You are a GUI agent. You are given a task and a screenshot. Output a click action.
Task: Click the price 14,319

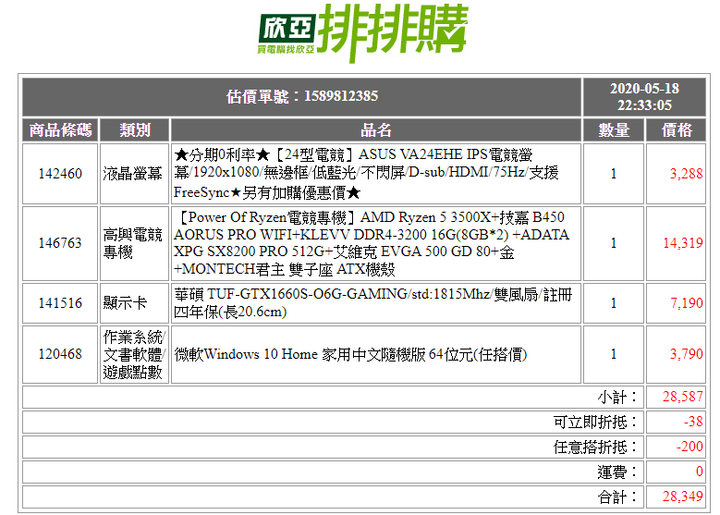pyautogui.click(x=683, y=243)
